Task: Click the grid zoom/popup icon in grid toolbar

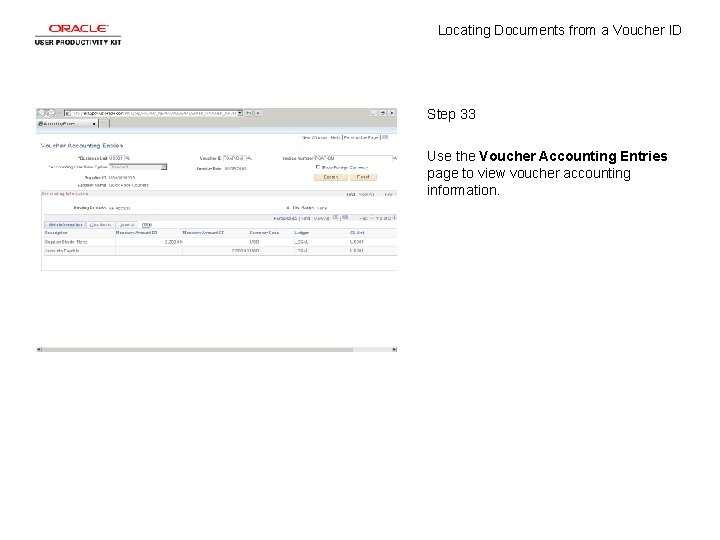Action: (336, 218)
